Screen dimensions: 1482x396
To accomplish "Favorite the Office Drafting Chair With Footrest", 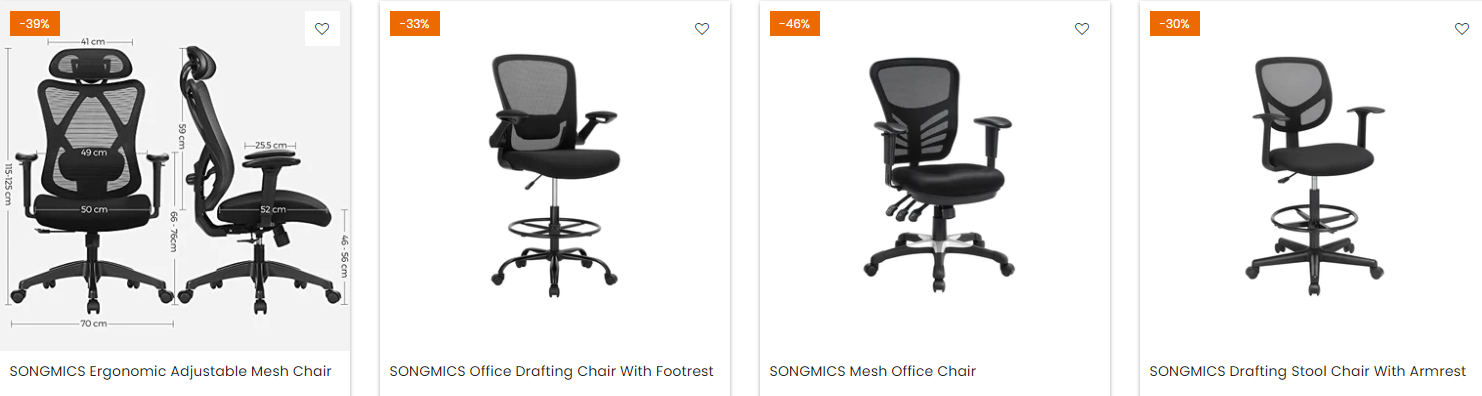I will (x=702, y=29).
